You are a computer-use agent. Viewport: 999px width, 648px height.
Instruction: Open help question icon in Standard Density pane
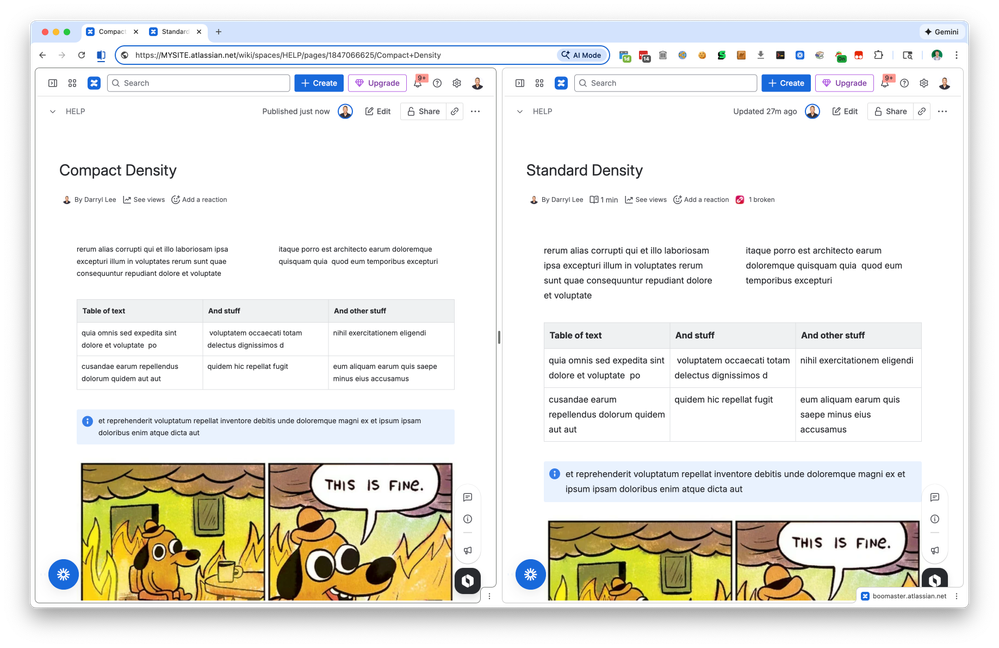click(904, 83)
